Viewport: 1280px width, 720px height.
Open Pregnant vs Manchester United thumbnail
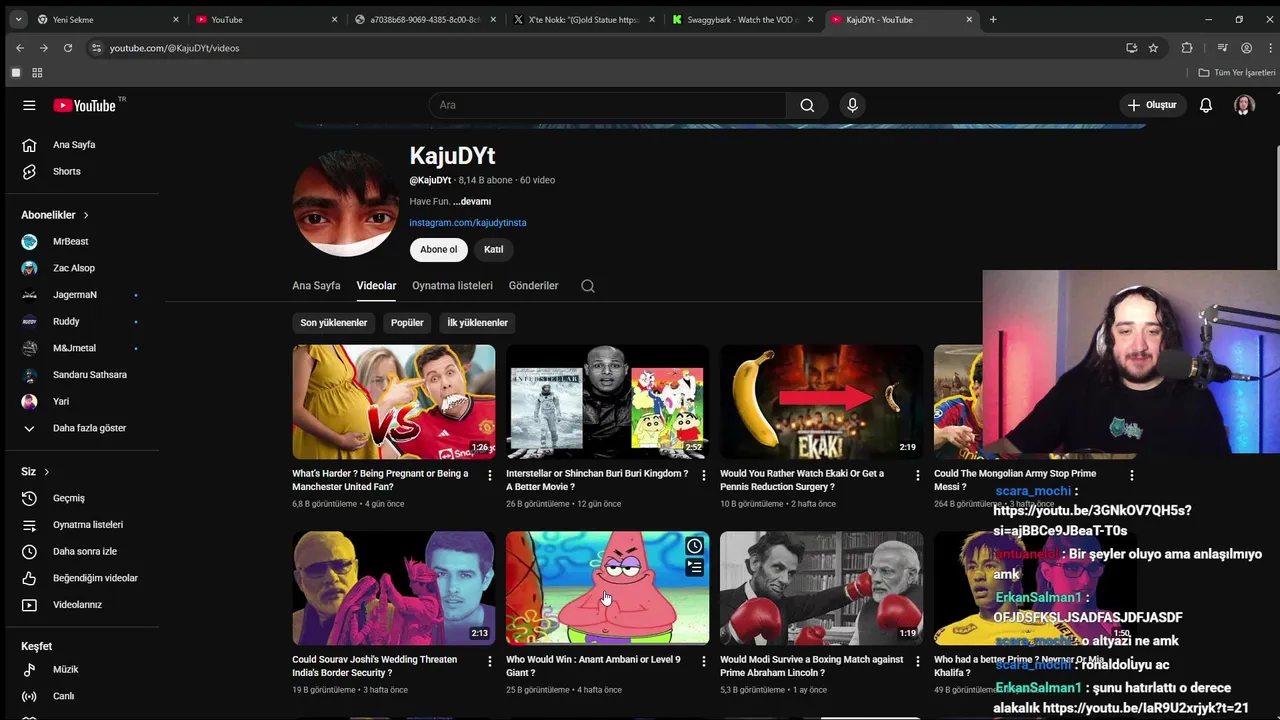(393, 402)
